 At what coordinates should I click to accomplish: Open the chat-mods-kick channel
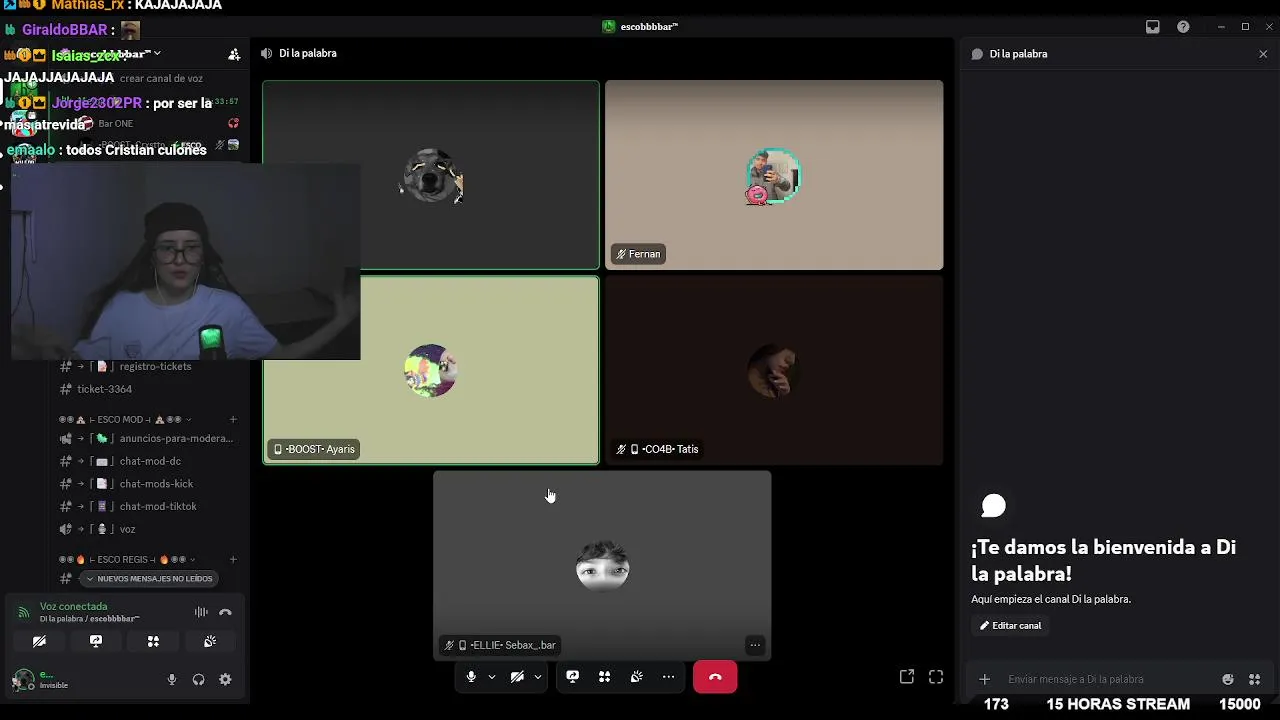click(150, 484)
